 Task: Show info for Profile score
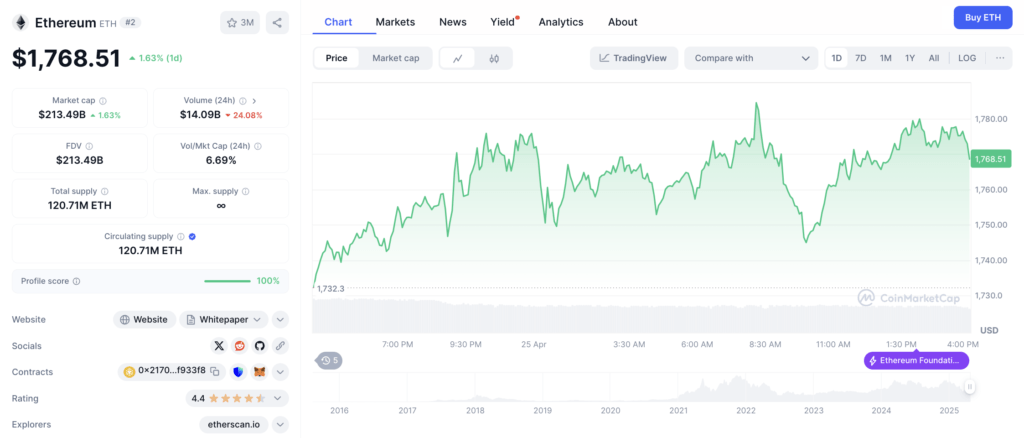(x=76, y=281)
